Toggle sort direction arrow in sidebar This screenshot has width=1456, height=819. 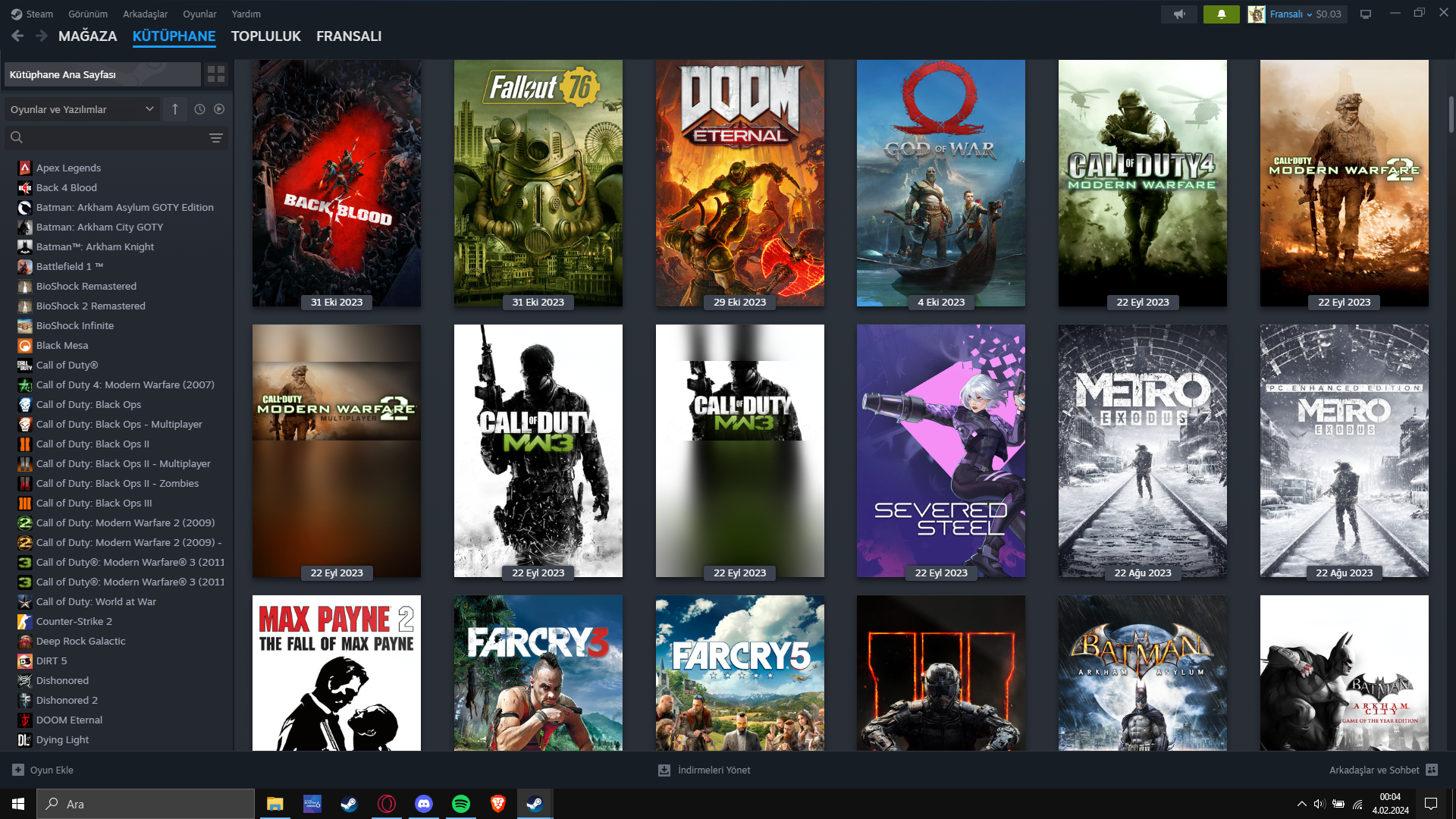click(x=175, y=109)
